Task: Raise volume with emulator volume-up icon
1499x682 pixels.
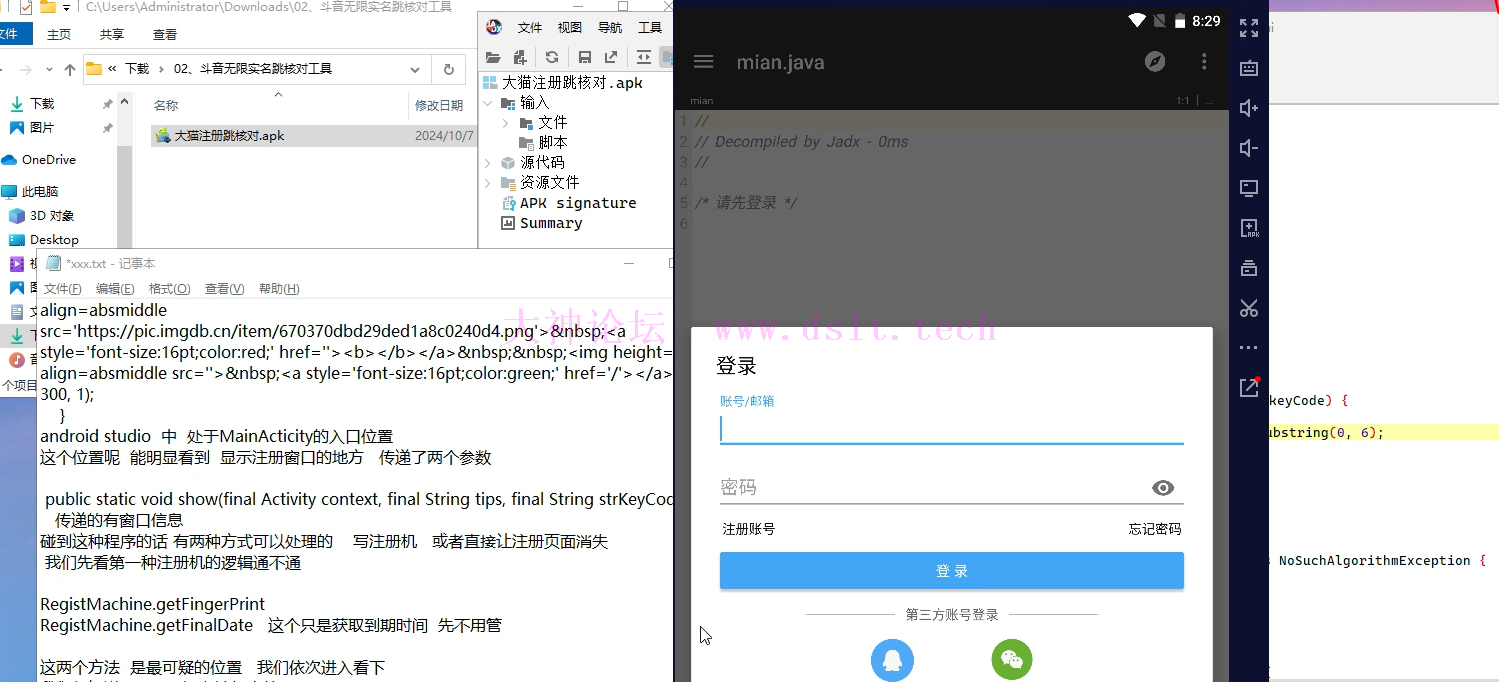Action: (1249, 108)
